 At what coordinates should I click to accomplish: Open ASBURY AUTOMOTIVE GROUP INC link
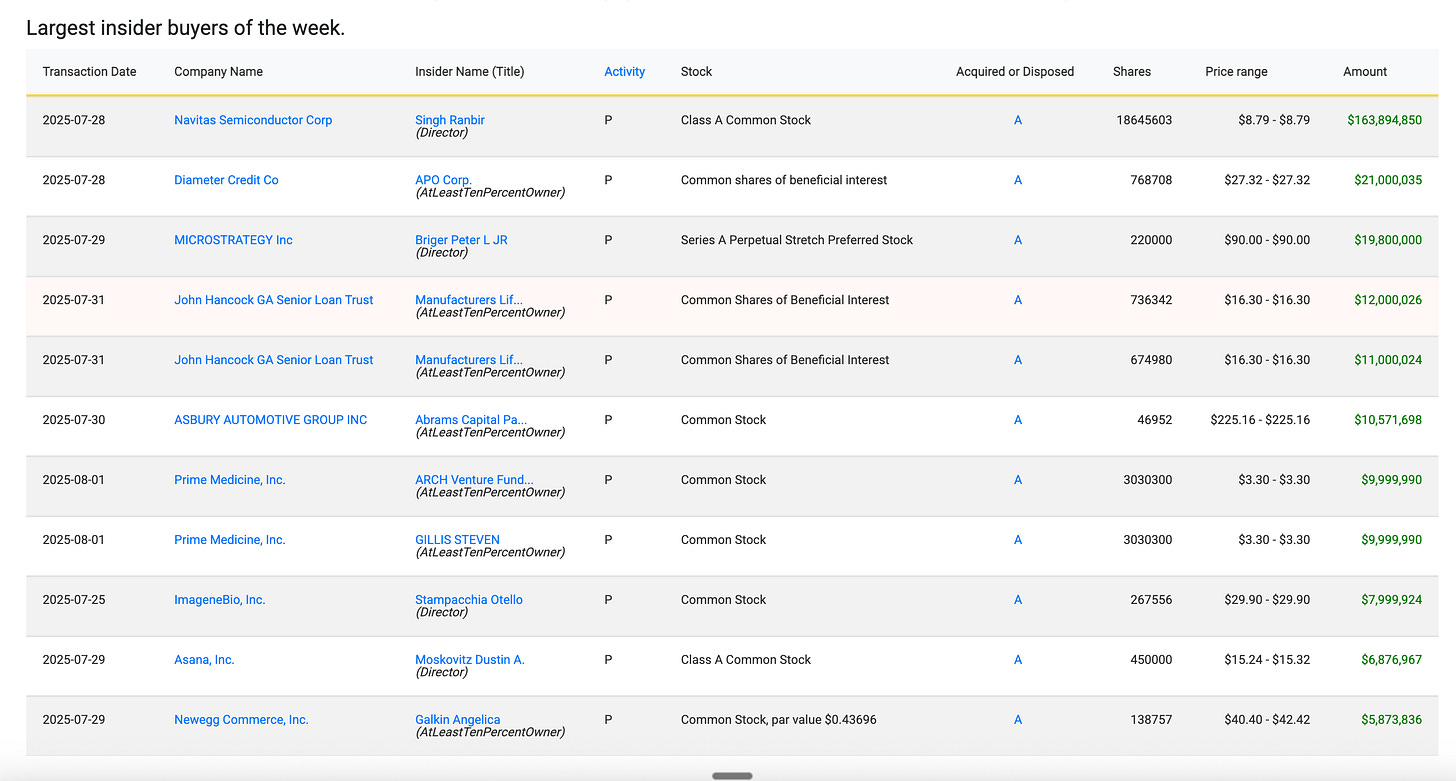tap(270, 420)
